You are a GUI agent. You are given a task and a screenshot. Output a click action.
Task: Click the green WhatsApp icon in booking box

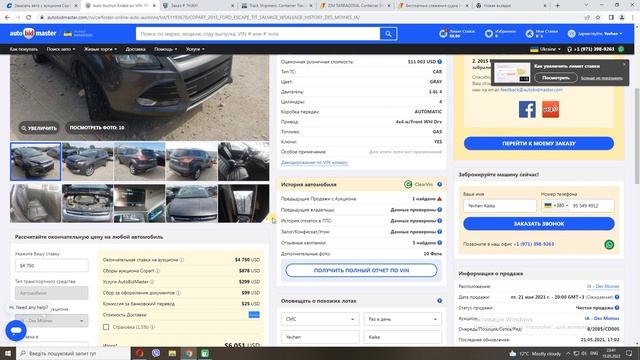tap(609, 244)
